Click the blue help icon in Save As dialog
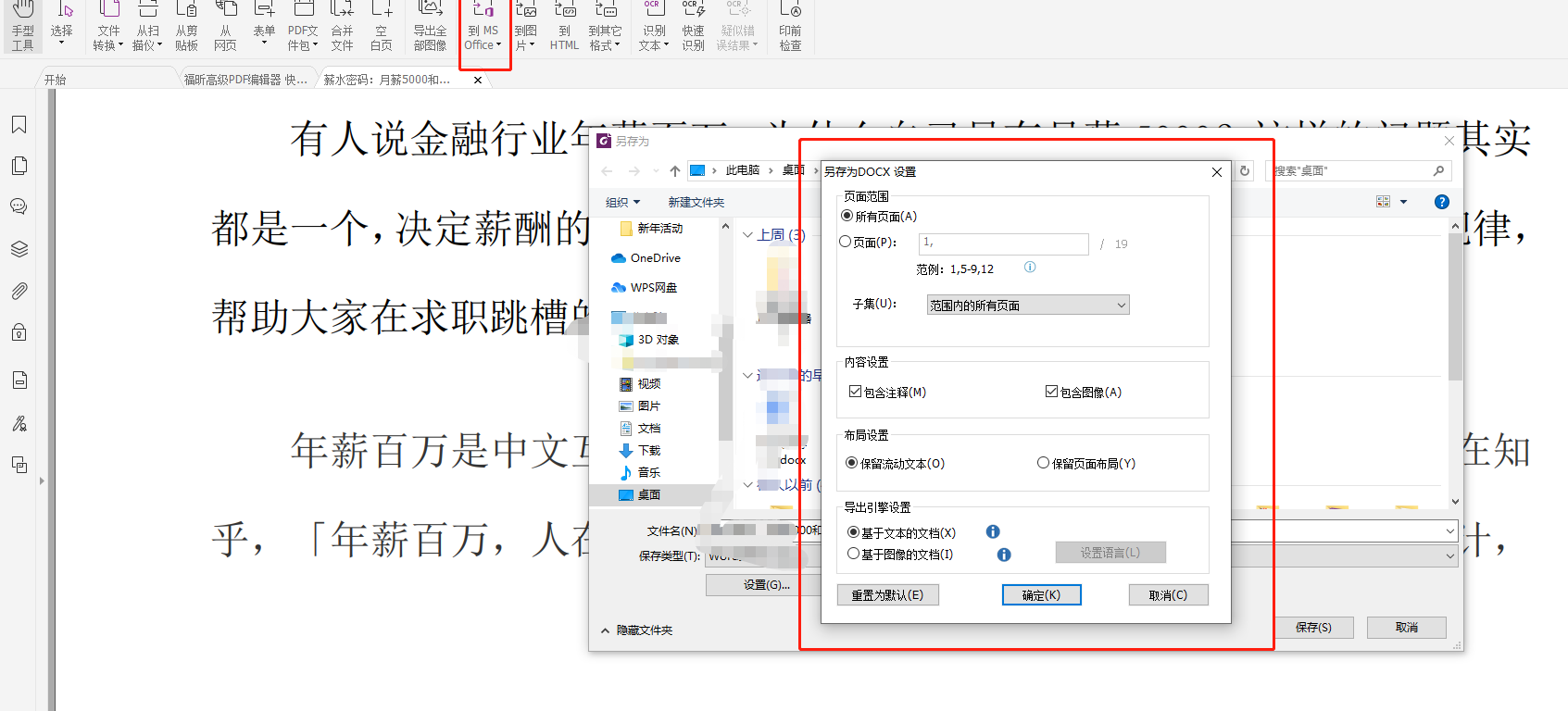The height and width of the screenshot is (711, 1568). (x=1442, y=202)
